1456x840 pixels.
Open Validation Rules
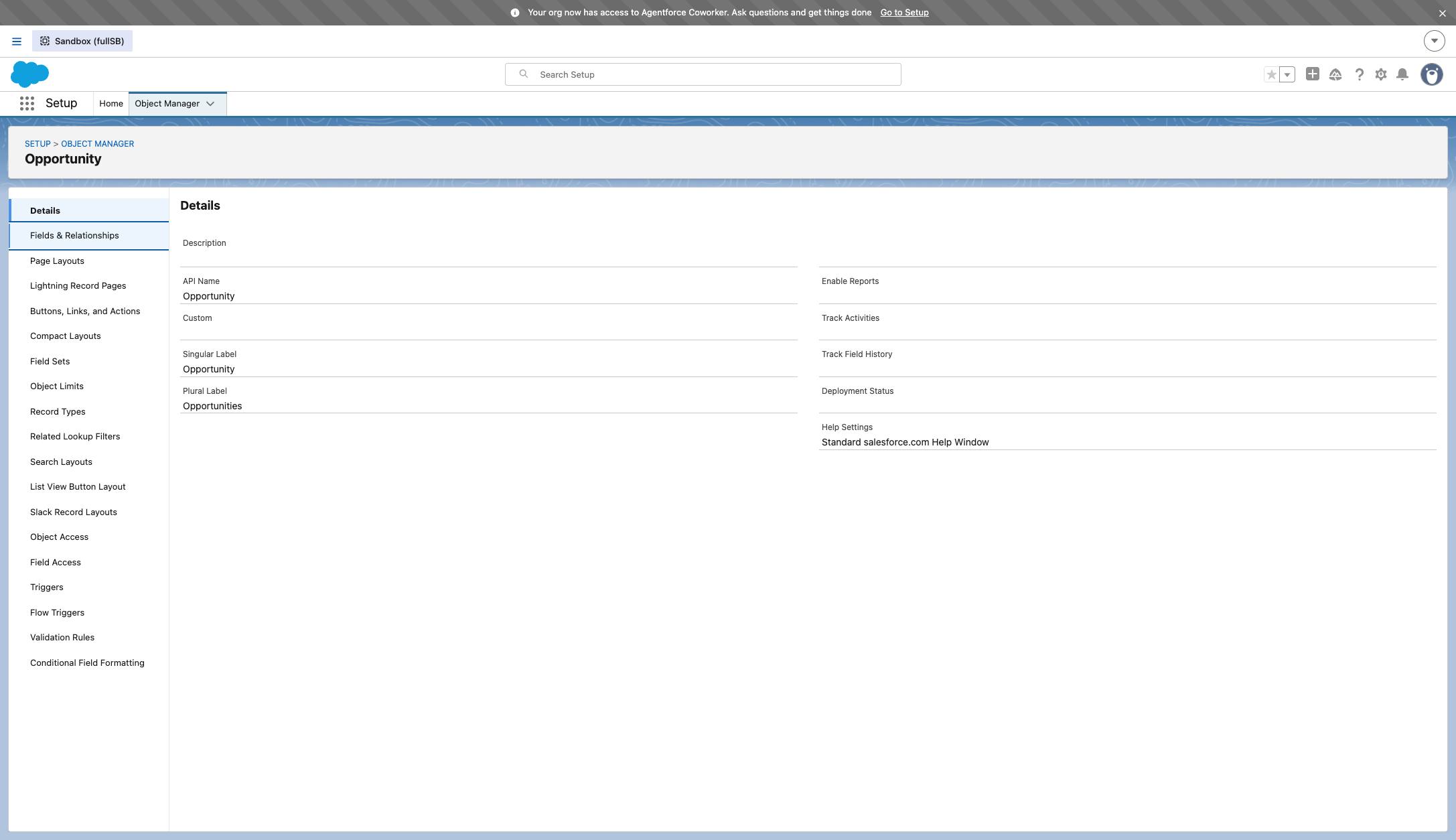tap(89, 638)
